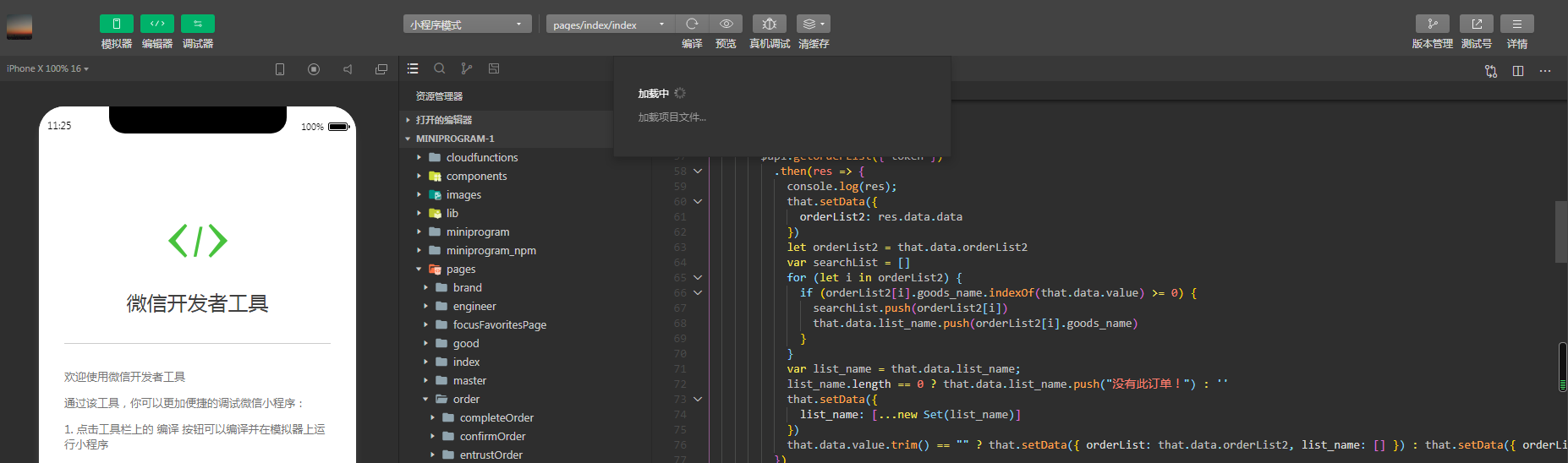
Task: Open version management (版本管理) icon
Action: click(1433, 24)
